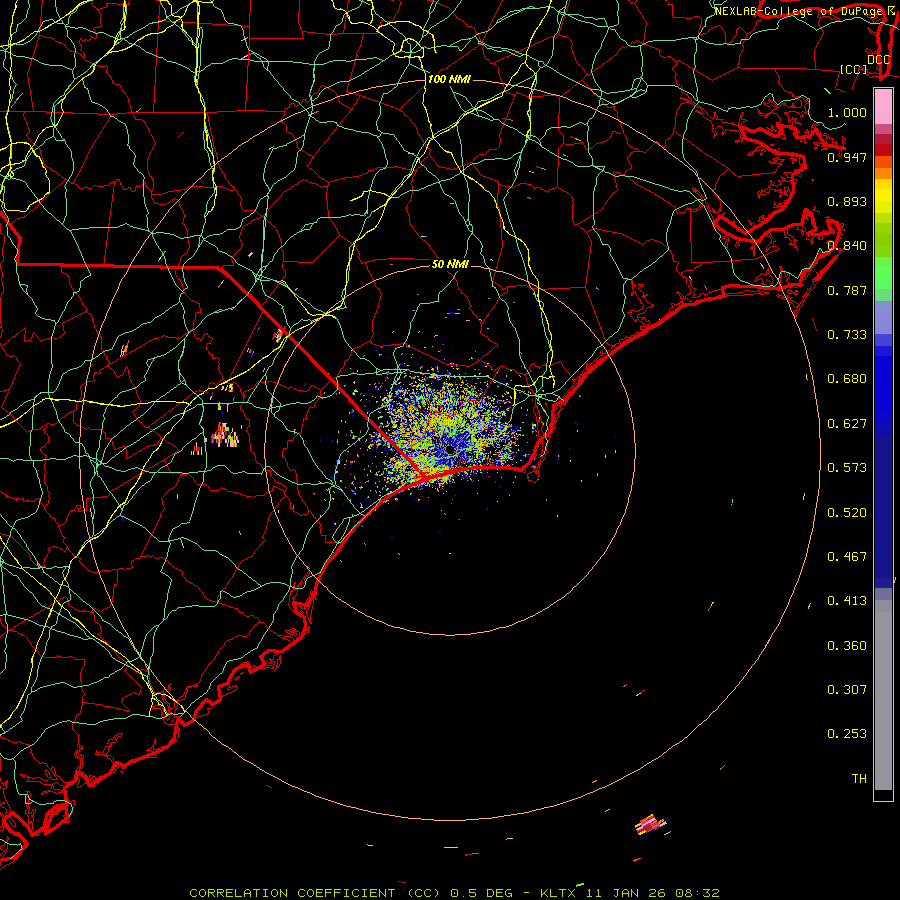The width and height of the screenshot is (900, 900).
Task: Click the TH threshold label
Action: 859,779
